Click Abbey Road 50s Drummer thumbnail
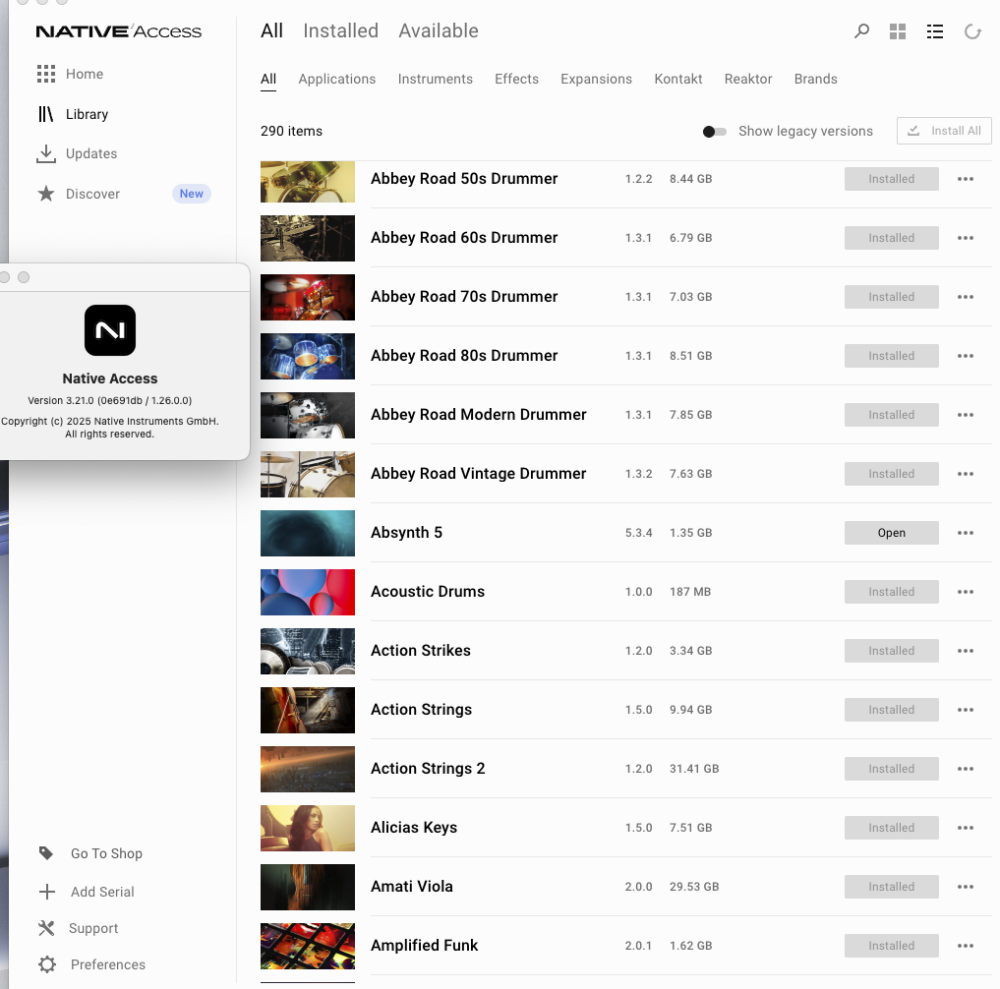This screenshot has height=989, width=1000. (307, 182)
